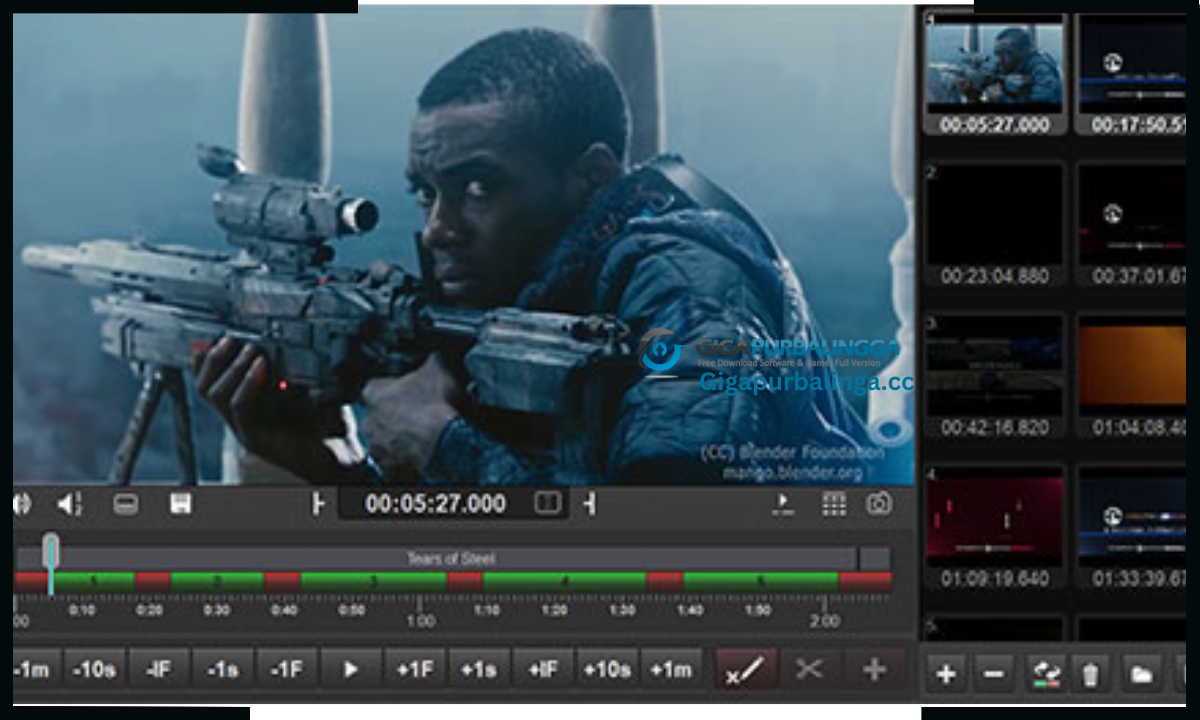The height and width of the screenshot is (720, 1200).
Task: Open the folder icon below the thumbnails
Action: point(1141,675)
